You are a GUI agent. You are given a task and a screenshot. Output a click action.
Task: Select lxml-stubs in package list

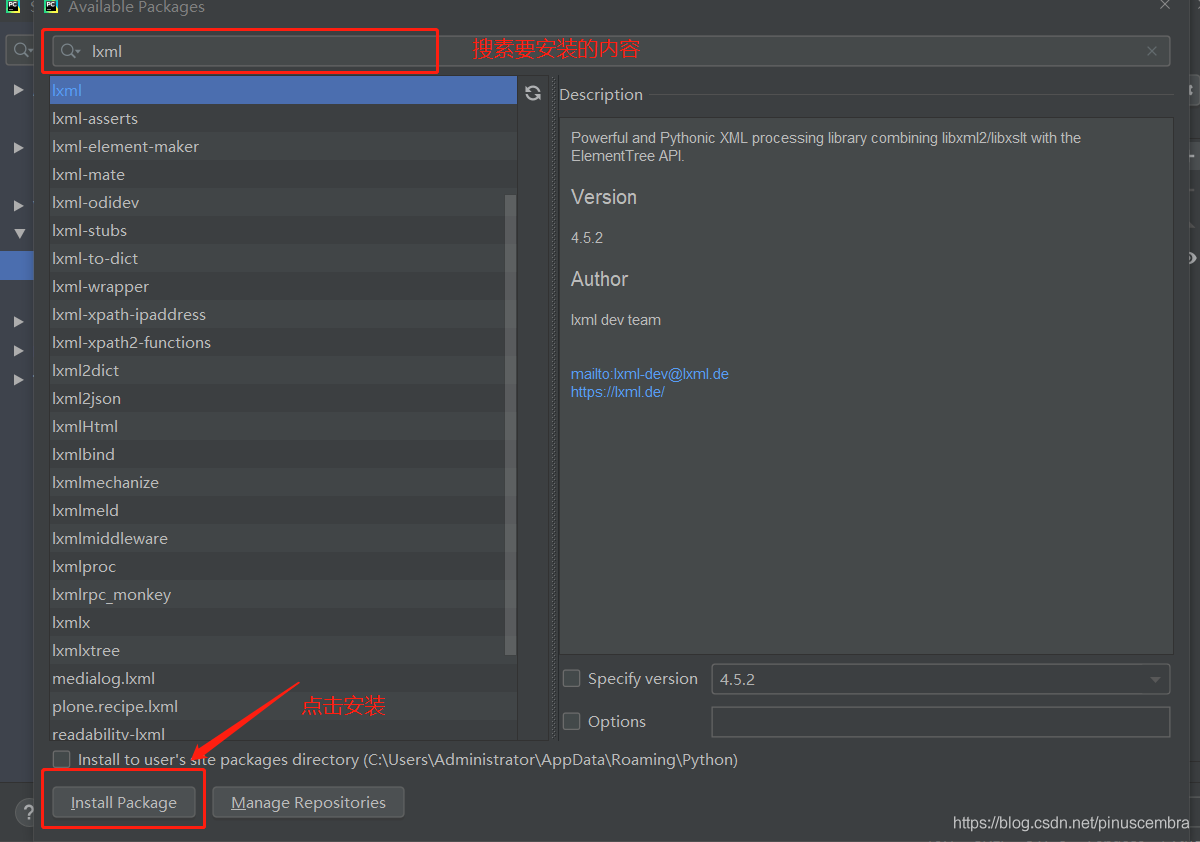pyautogui.click(x=90, y=231)
